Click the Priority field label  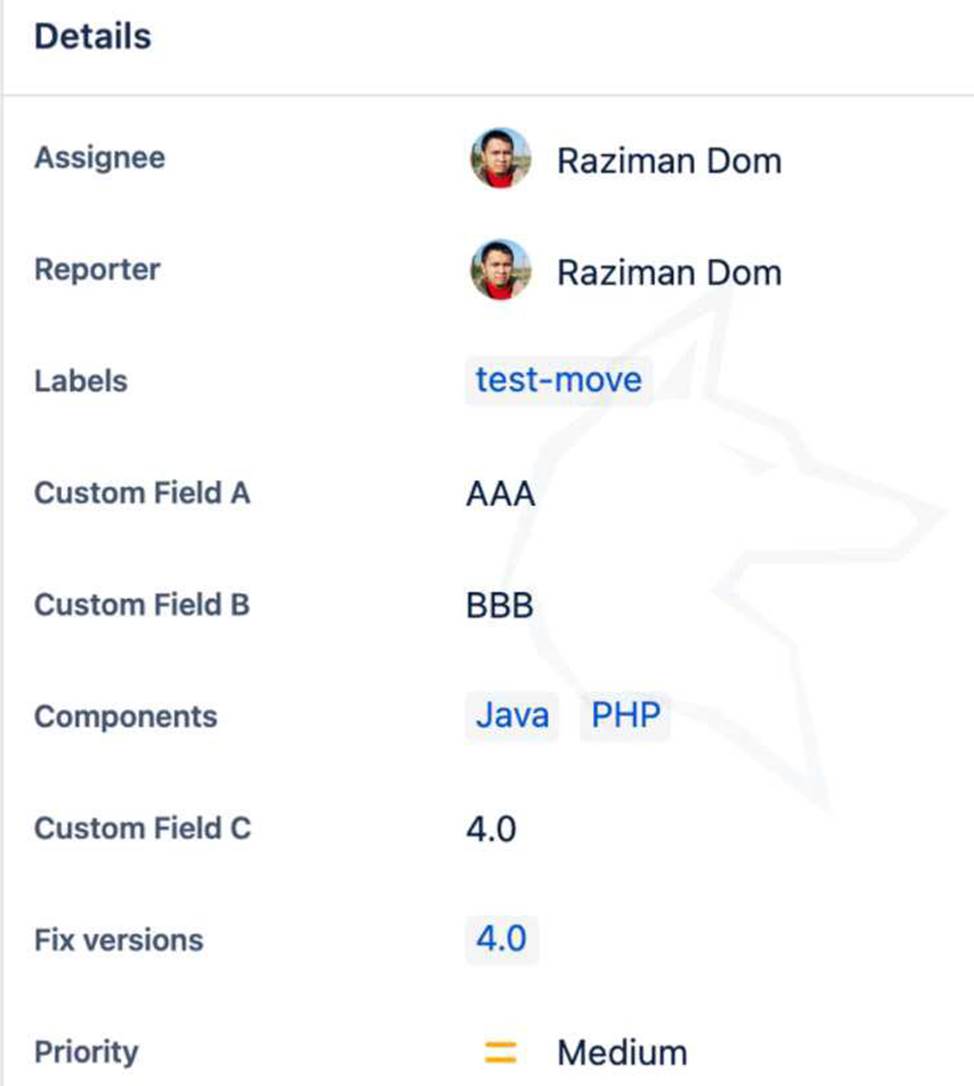coord(86,1052)
